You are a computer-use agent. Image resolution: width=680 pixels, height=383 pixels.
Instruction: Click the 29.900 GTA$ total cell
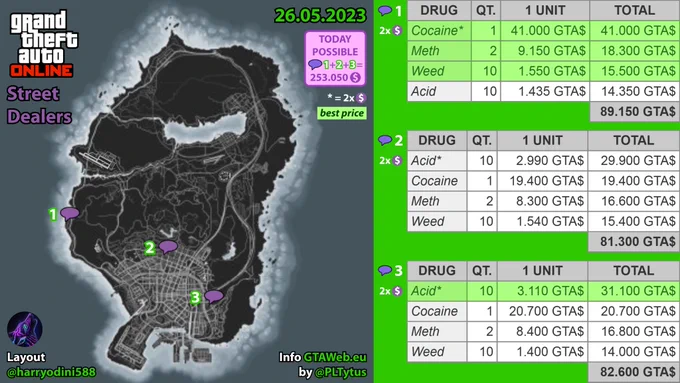pyautogui.click(x=634, y=160)
